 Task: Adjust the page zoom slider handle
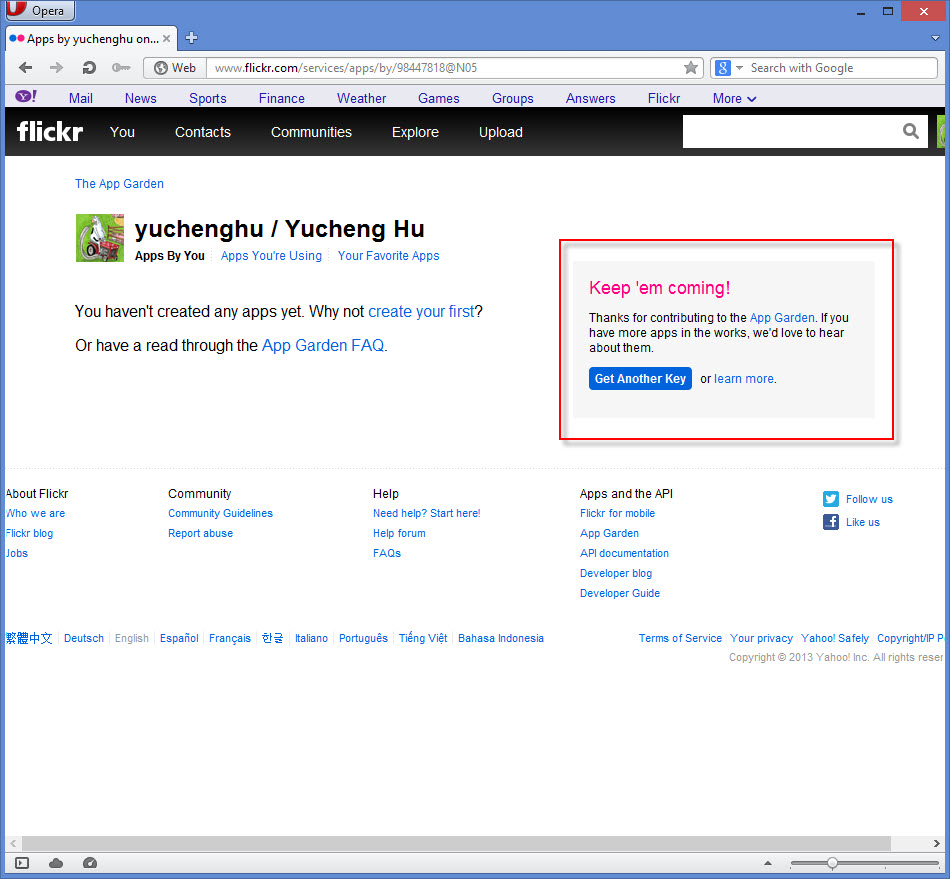832,863
